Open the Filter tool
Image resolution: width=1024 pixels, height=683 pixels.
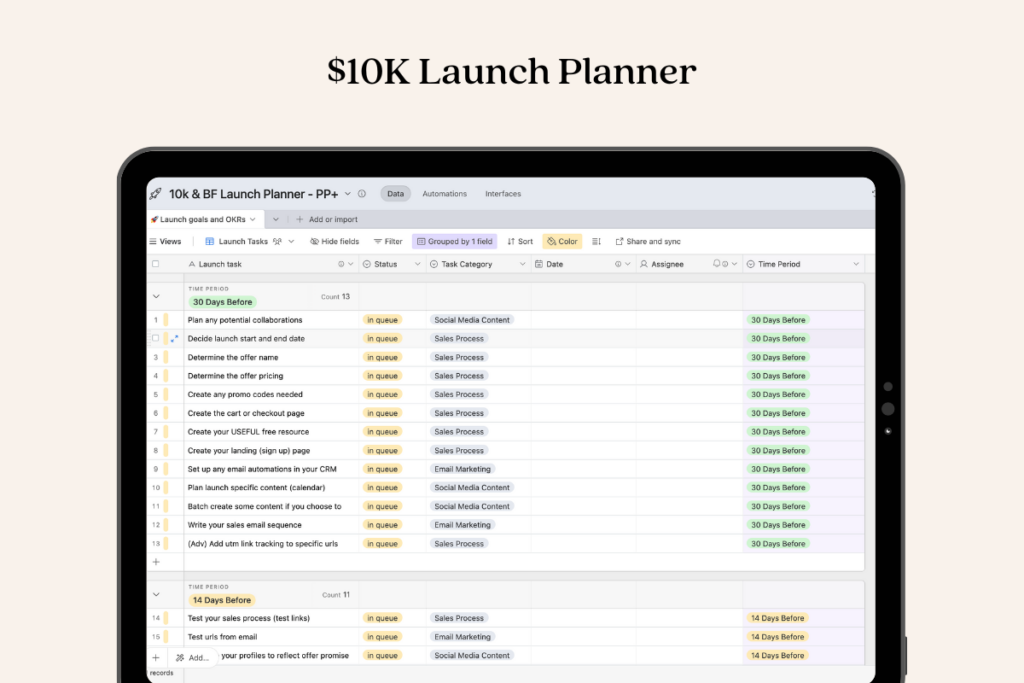[388, 241]
